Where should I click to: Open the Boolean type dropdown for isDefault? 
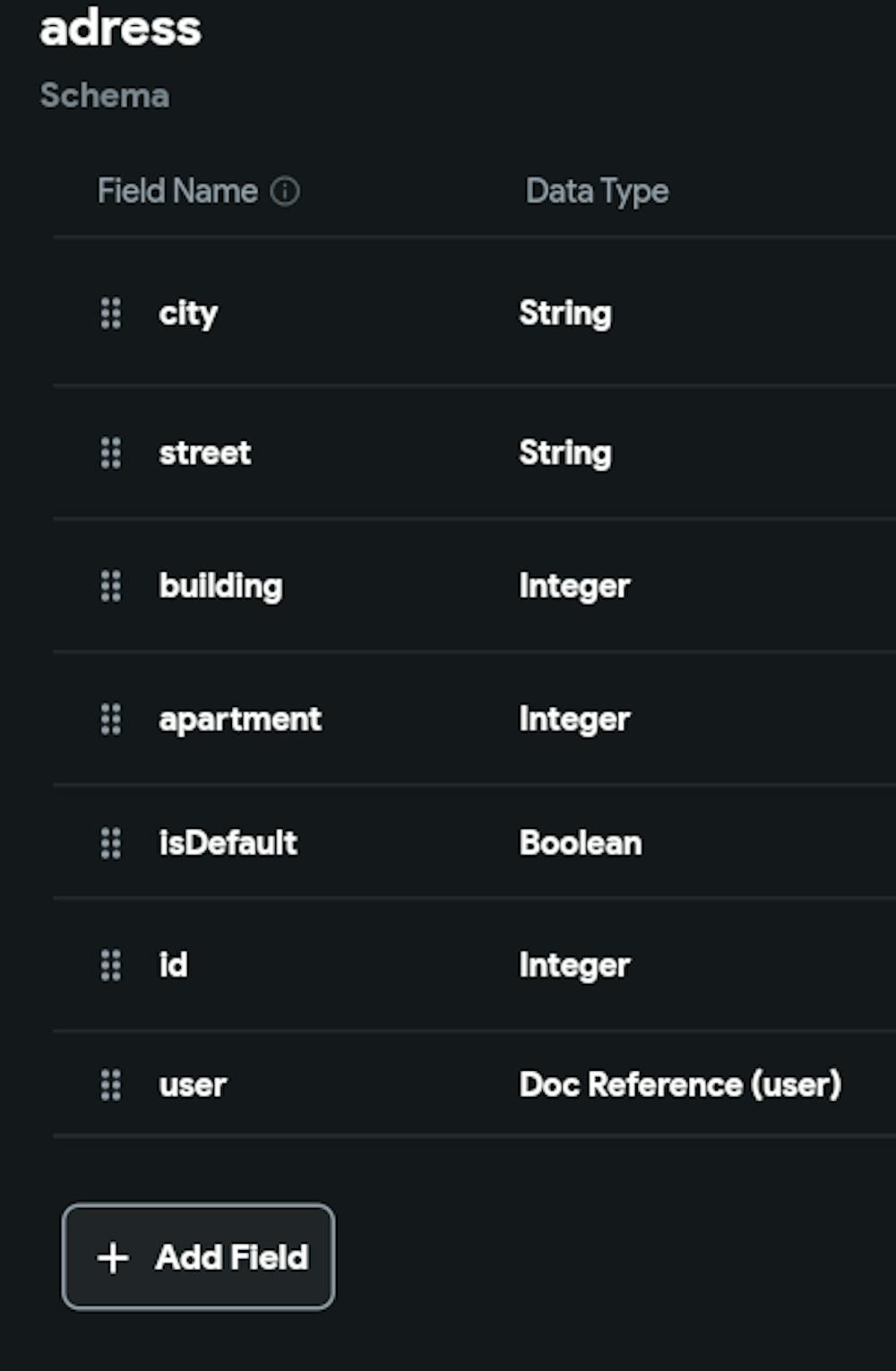581,842
